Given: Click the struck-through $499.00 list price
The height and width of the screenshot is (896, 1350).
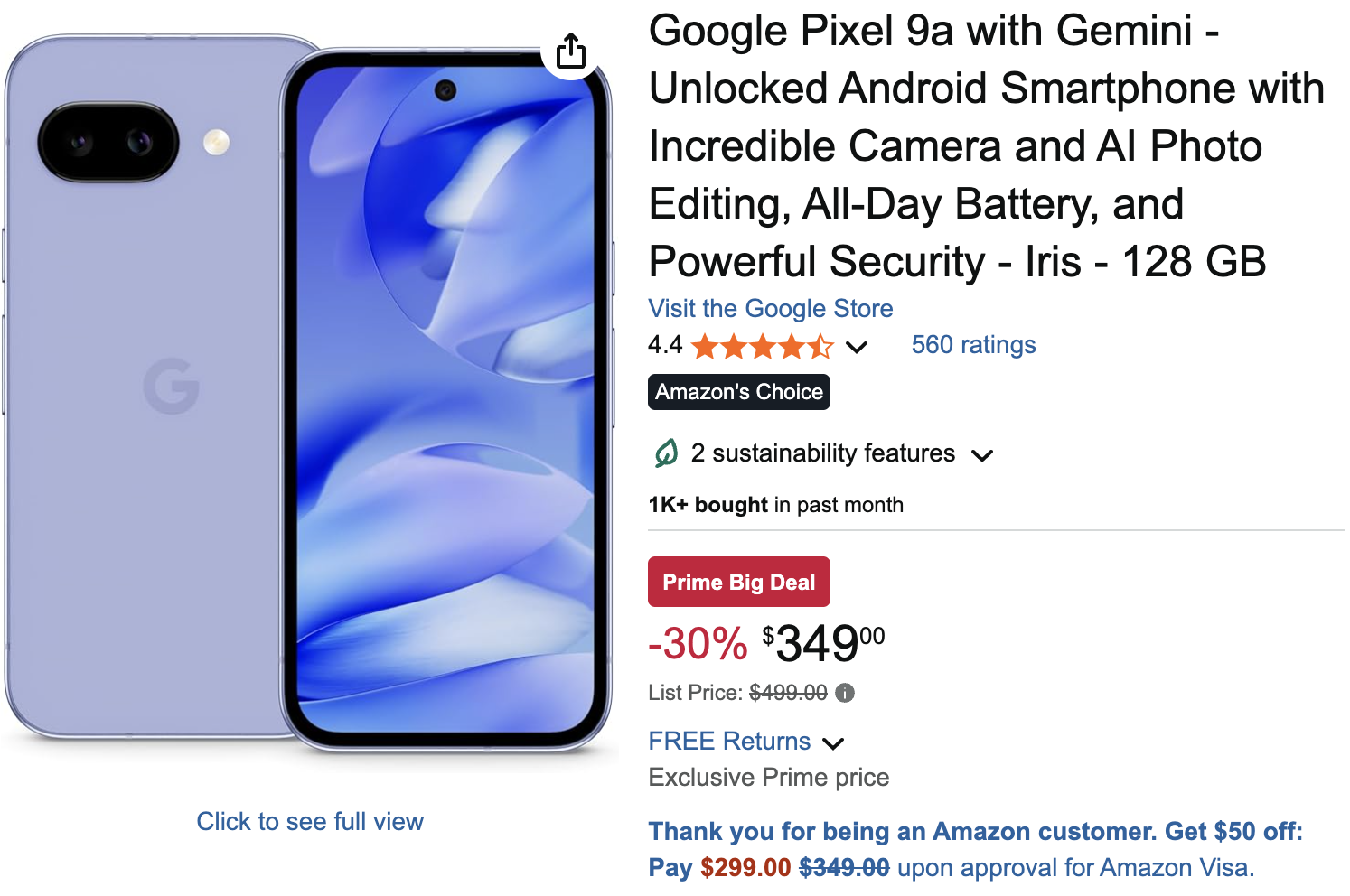Looking at the screenshot, I should 787,693.
